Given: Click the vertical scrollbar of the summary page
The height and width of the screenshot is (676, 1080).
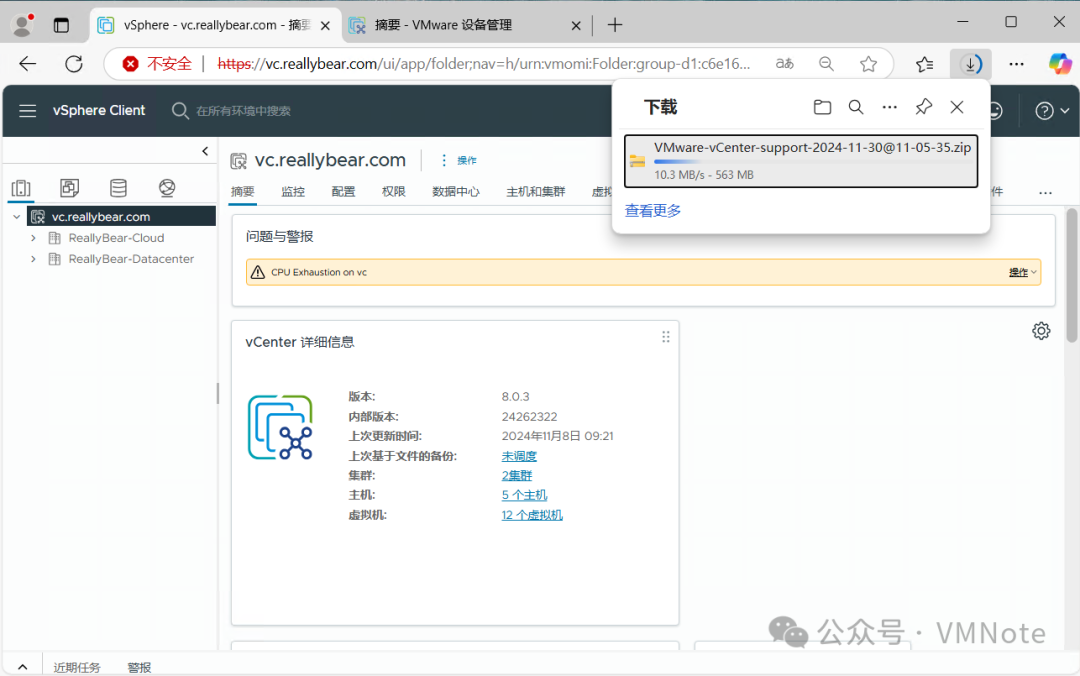Looking at the screenshot, I should [1071, 276].
